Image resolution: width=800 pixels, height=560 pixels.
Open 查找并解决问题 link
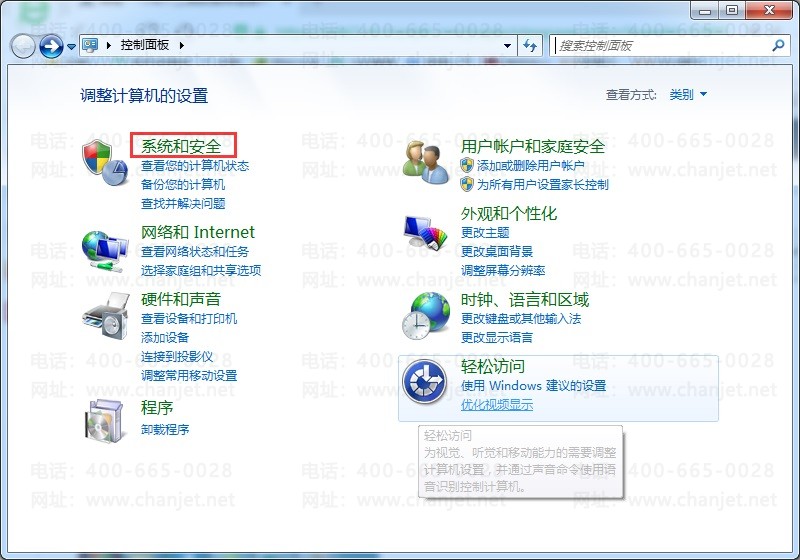point(183,203)
